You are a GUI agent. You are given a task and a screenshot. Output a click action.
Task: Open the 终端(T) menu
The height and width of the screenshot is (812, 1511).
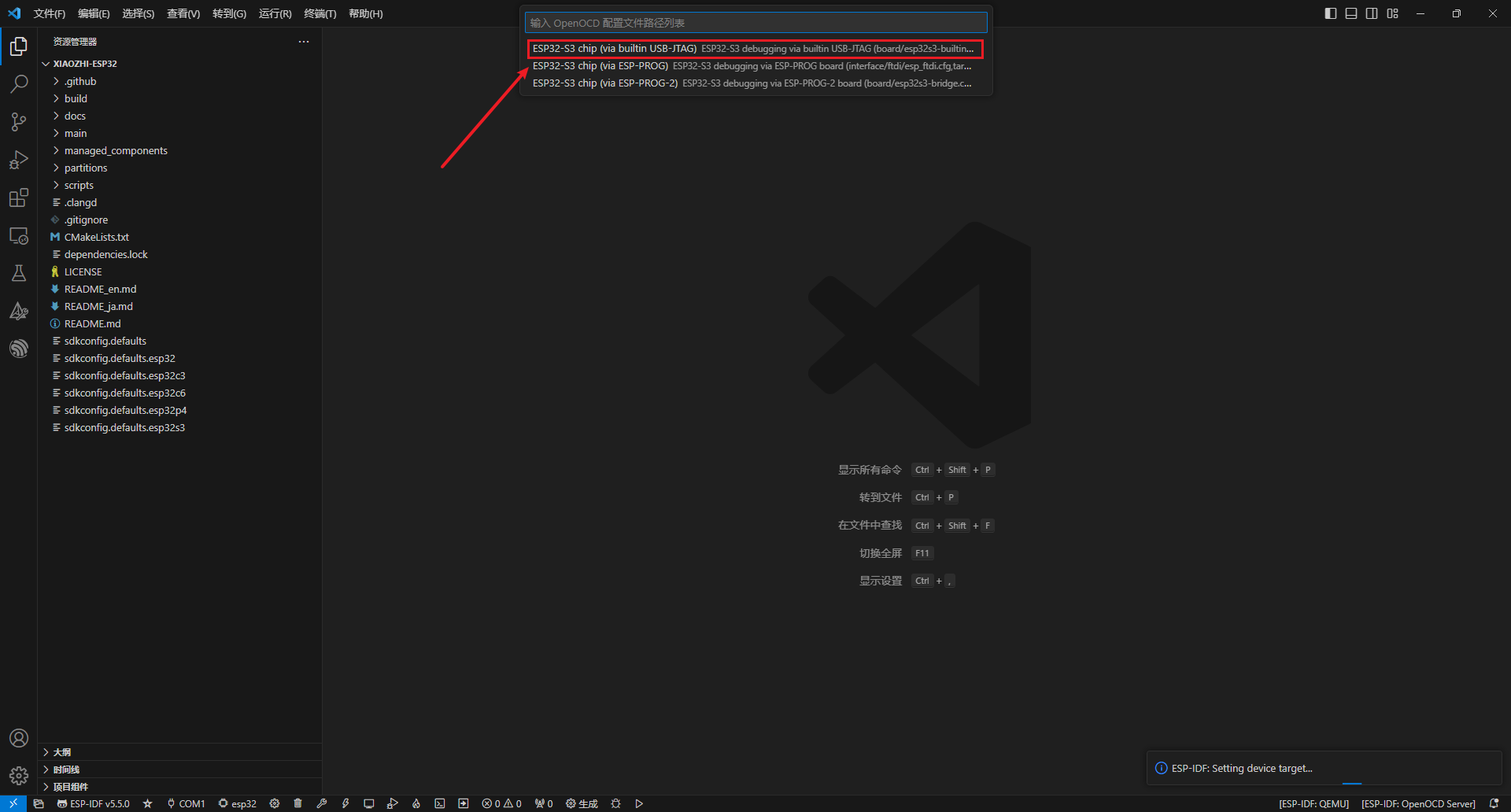click(x=320, y=13)
